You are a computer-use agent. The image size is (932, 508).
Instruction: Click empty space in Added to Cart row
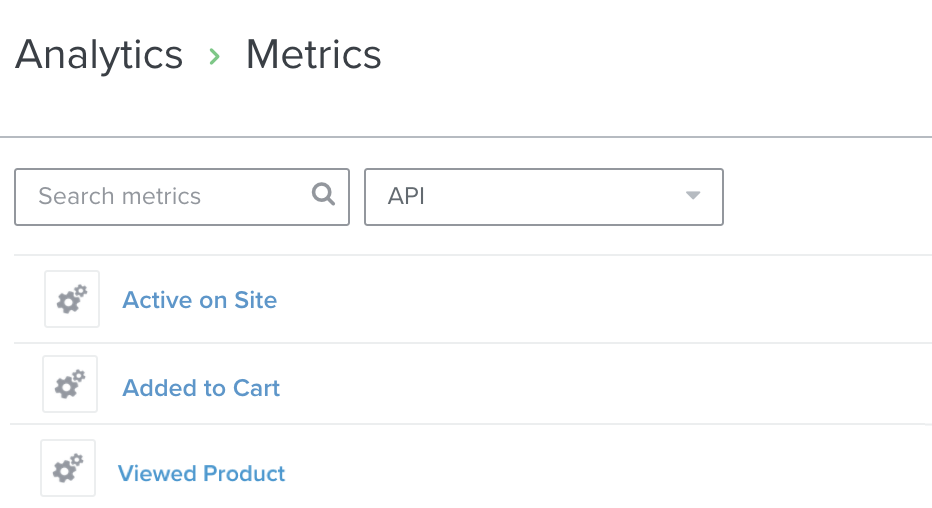tap(600, 386)
